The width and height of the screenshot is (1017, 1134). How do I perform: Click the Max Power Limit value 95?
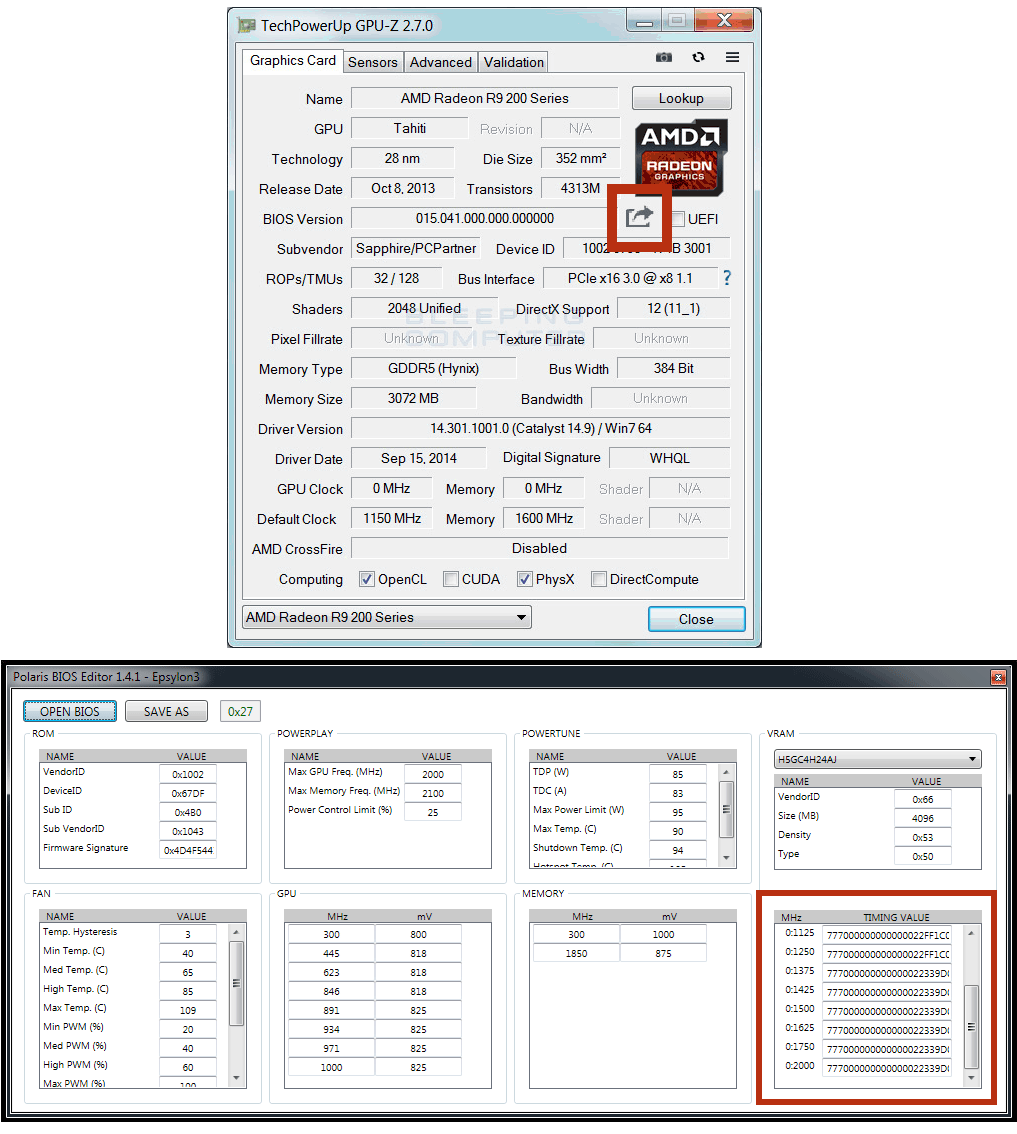678,812
